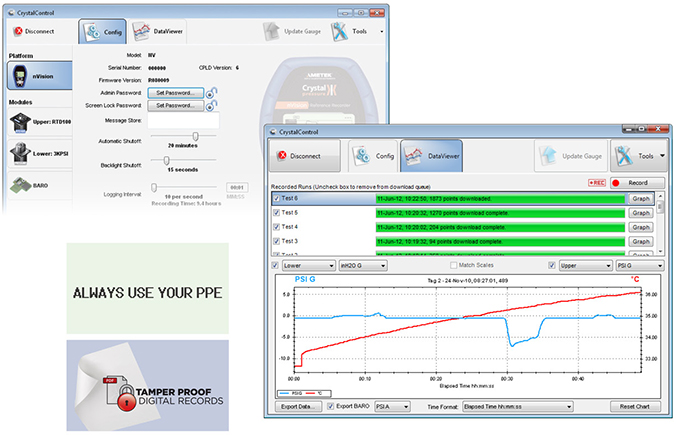This screenshot has width=676, height=435.
Task: Toggle the Export BARO checkbox
Action: (332, 407)
